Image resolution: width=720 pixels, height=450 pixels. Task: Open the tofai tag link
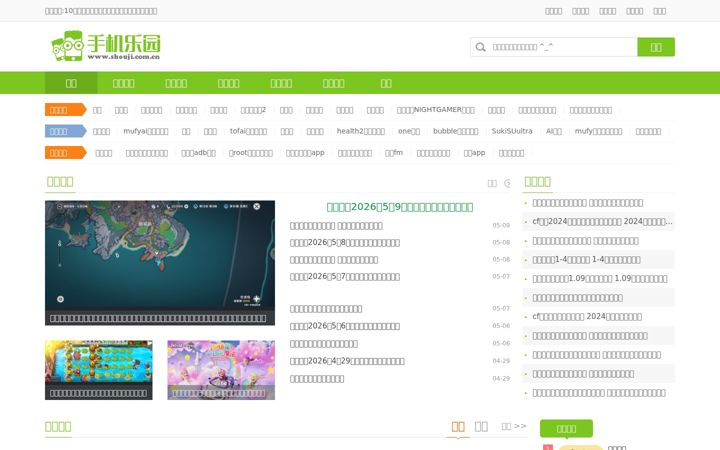pyautogui.click(x=248, y=131)
